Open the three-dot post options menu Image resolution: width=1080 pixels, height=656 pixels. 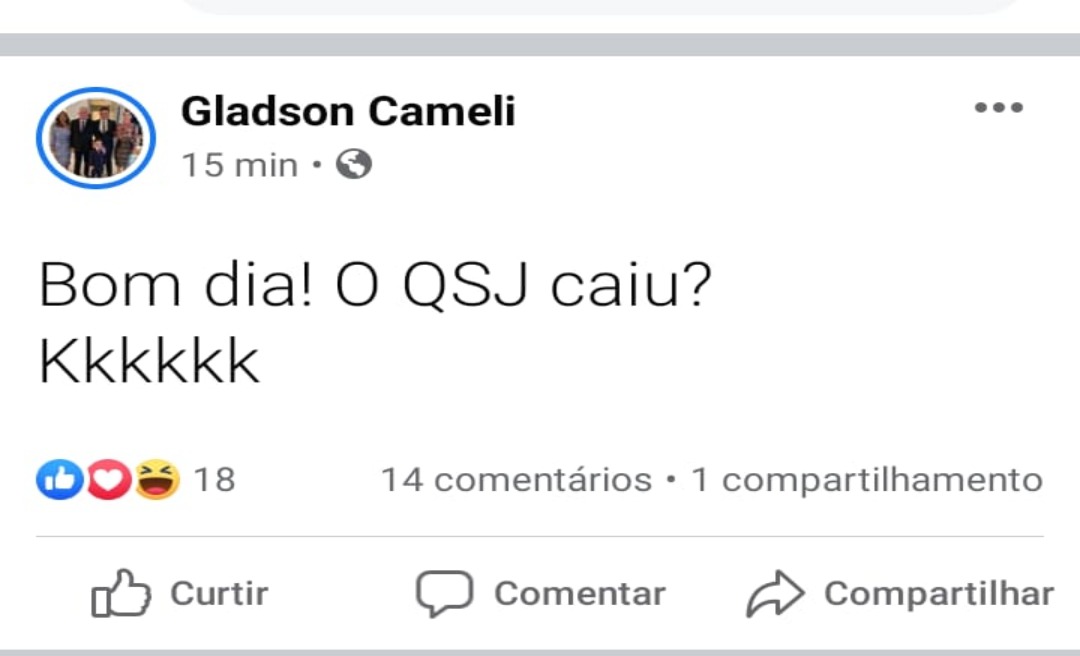[999, 108]
